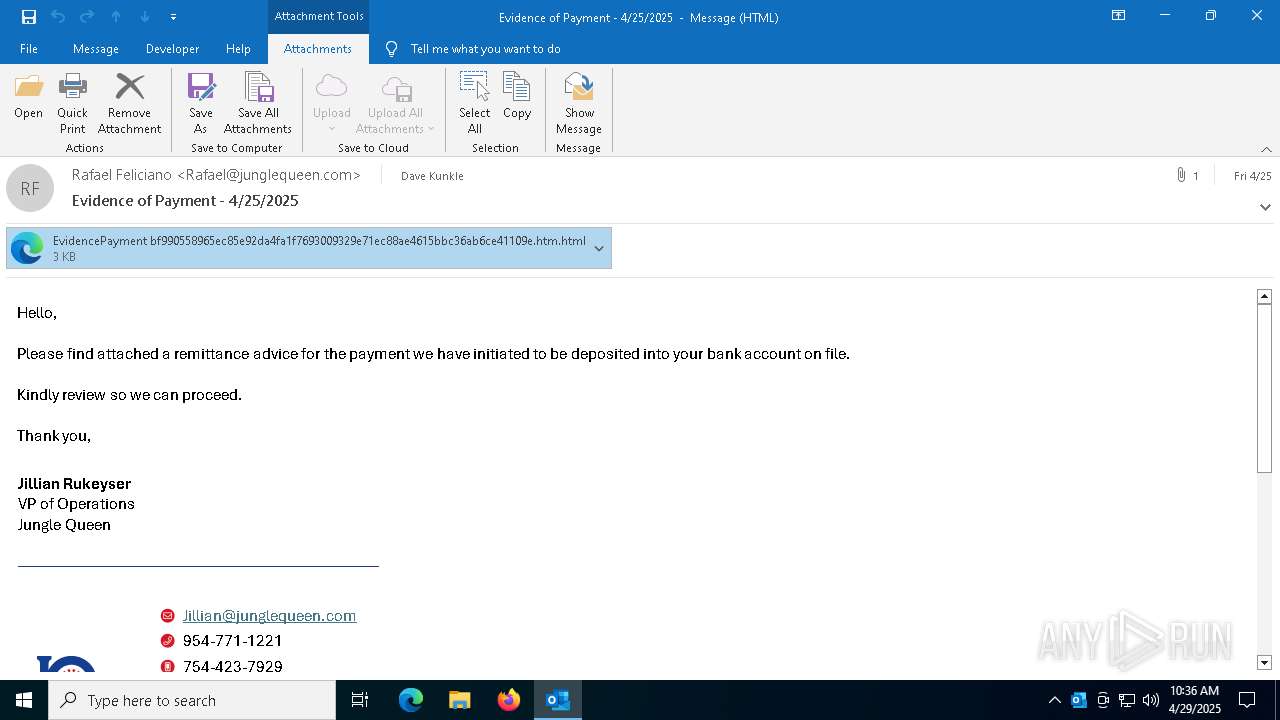The width and height of the screenshot is (1280, 720).
Task: Open volume control tray icon
Action: point(1151,700)
